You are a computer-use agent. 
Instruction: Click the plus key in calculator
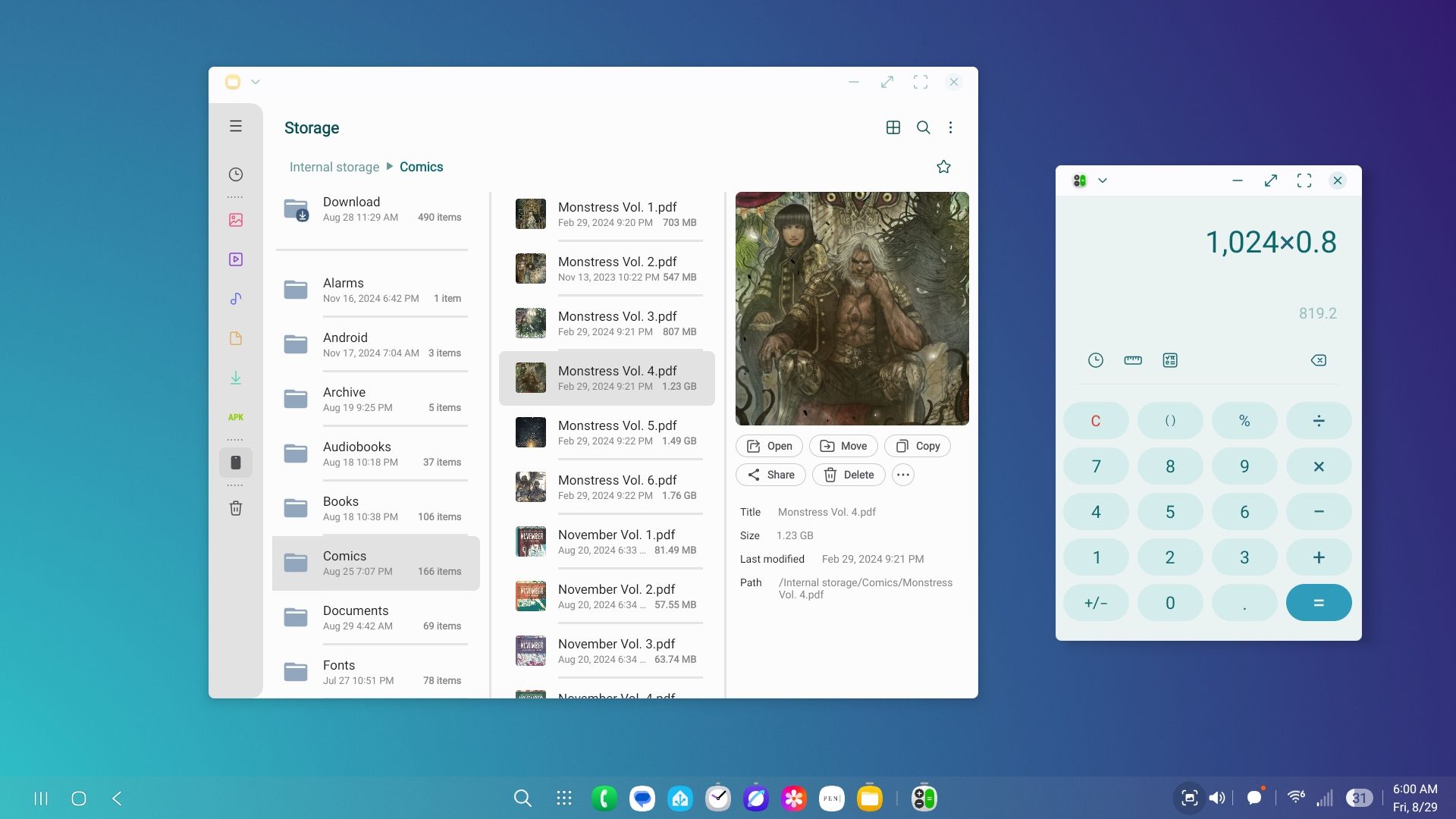click(1319, 557)
